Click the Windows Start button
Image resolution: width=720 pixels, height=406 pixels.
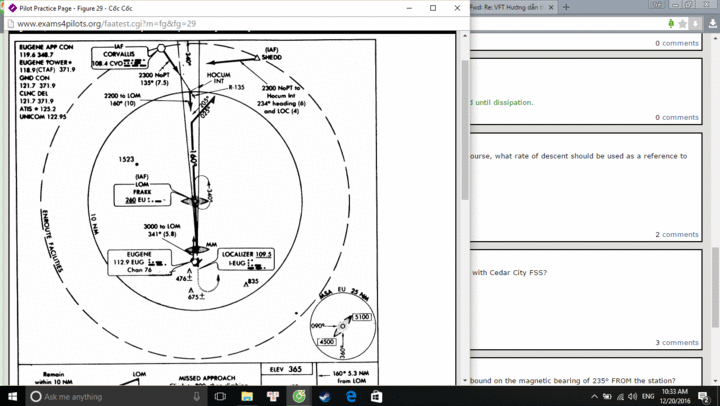pos(12,396)
